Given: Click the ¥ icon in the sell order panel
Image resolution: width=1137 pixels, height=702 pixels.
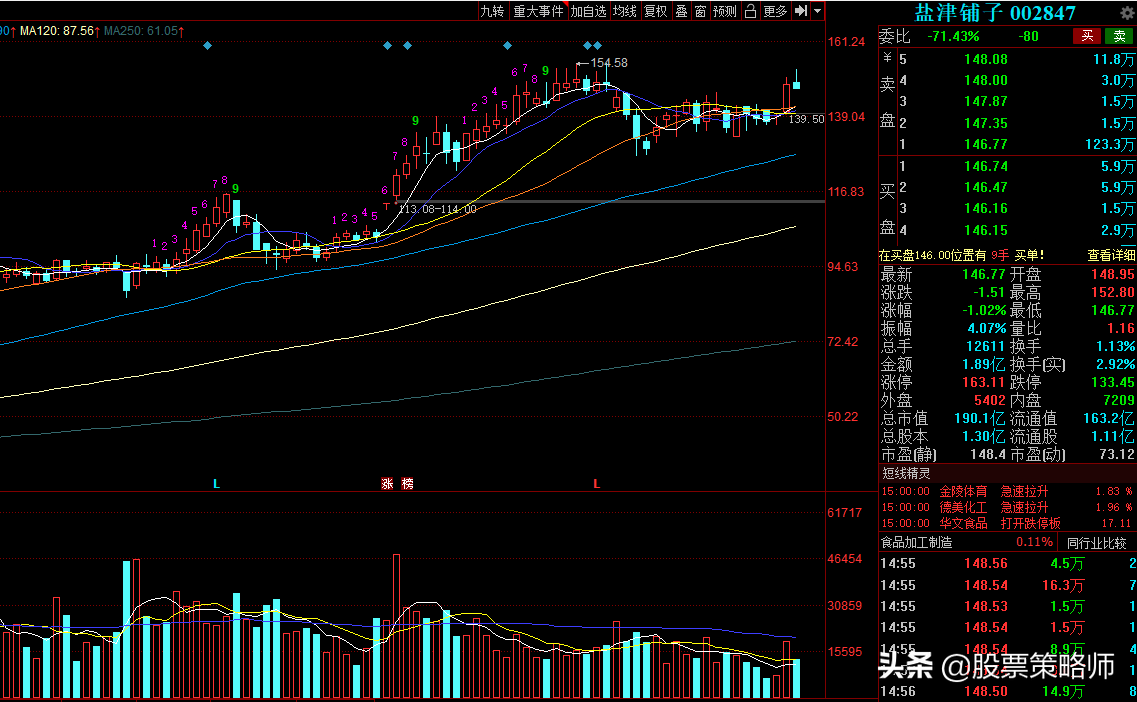Looking at the screenshot, I should click(886, 59).
